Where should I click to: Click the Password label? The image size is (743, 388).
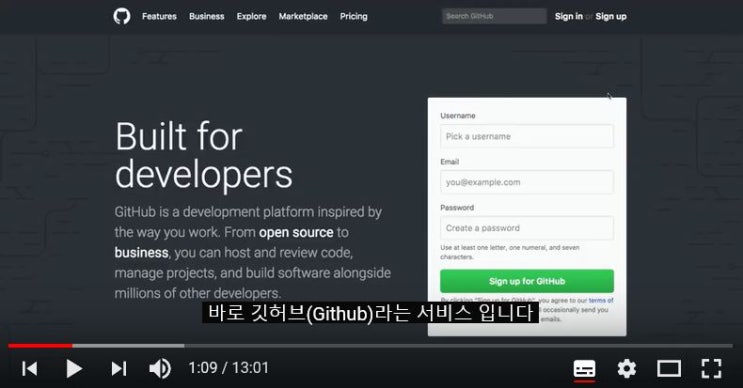(457, 208)
